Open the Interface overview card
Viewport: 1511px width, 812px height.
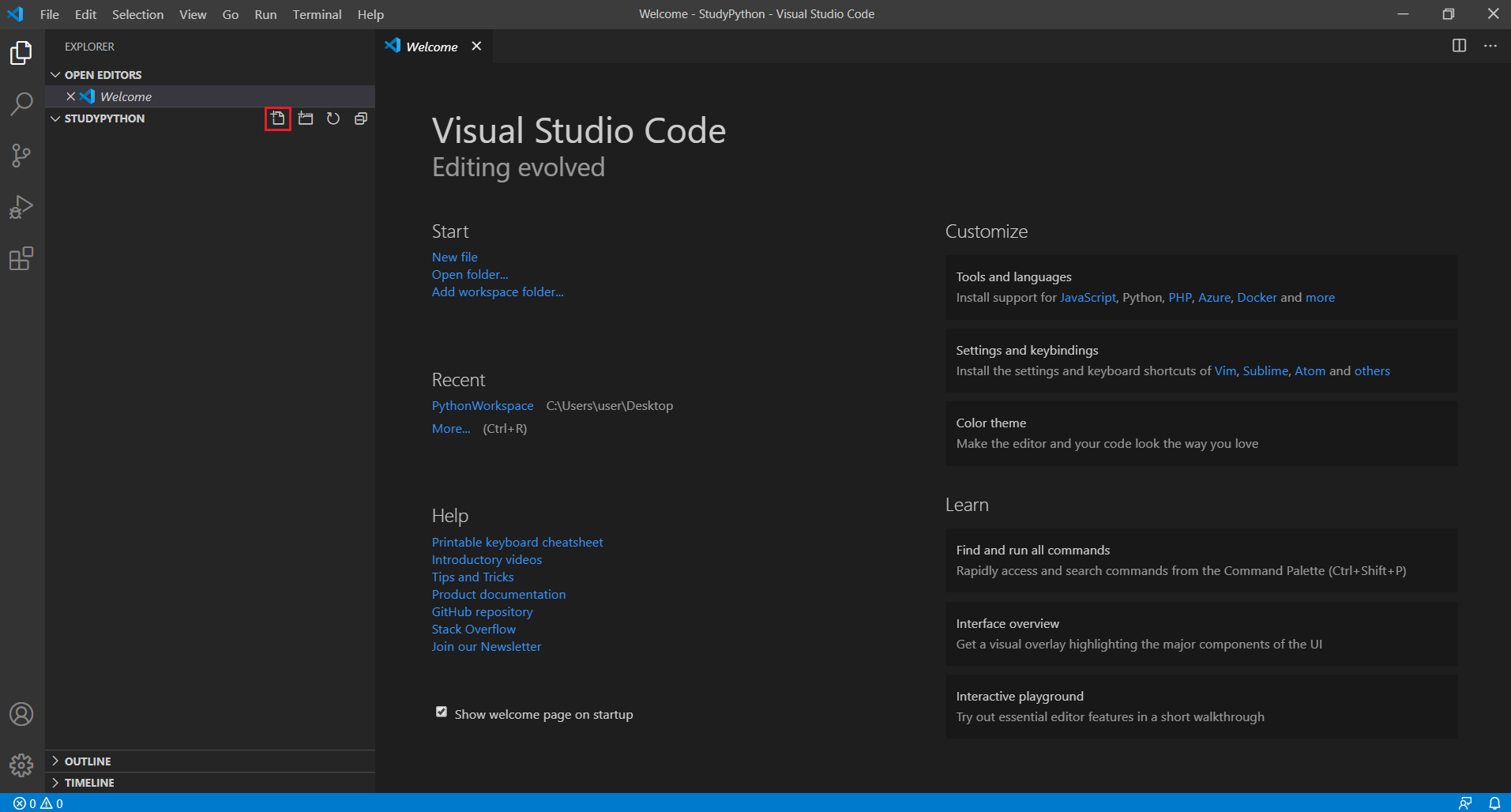(x=1202, y=633)
